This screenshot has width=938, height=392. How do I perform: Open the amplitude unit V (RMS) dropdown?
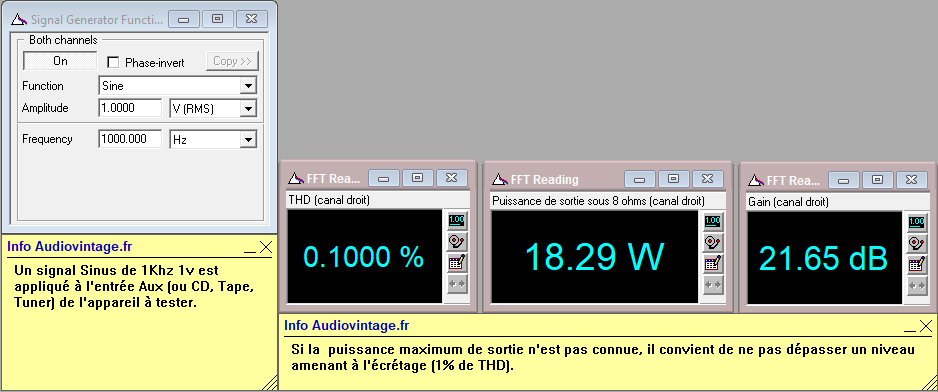(x=248, y=109)
